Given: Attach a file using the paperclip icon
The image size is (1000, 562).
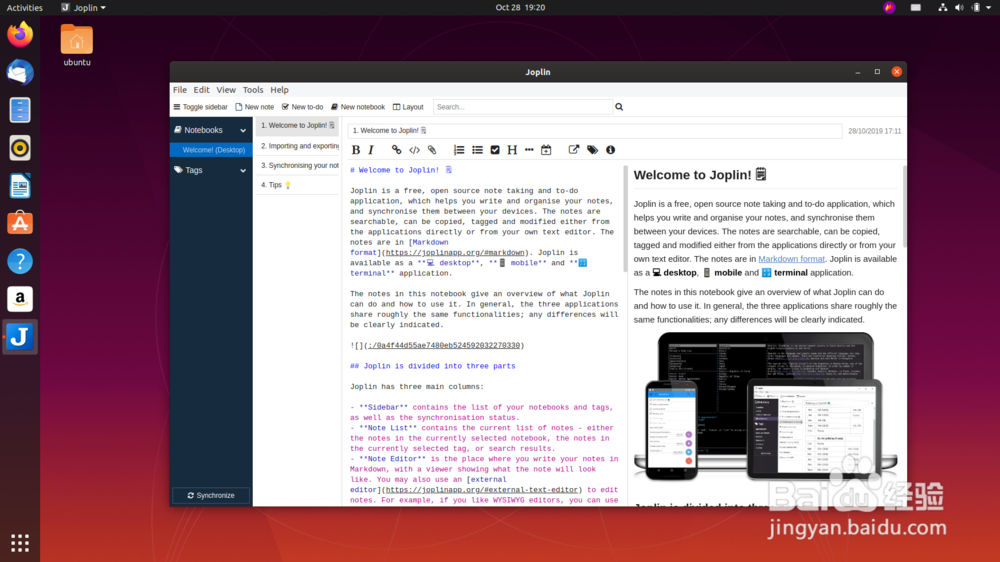Looking at the screenshot, I should 432,150.
